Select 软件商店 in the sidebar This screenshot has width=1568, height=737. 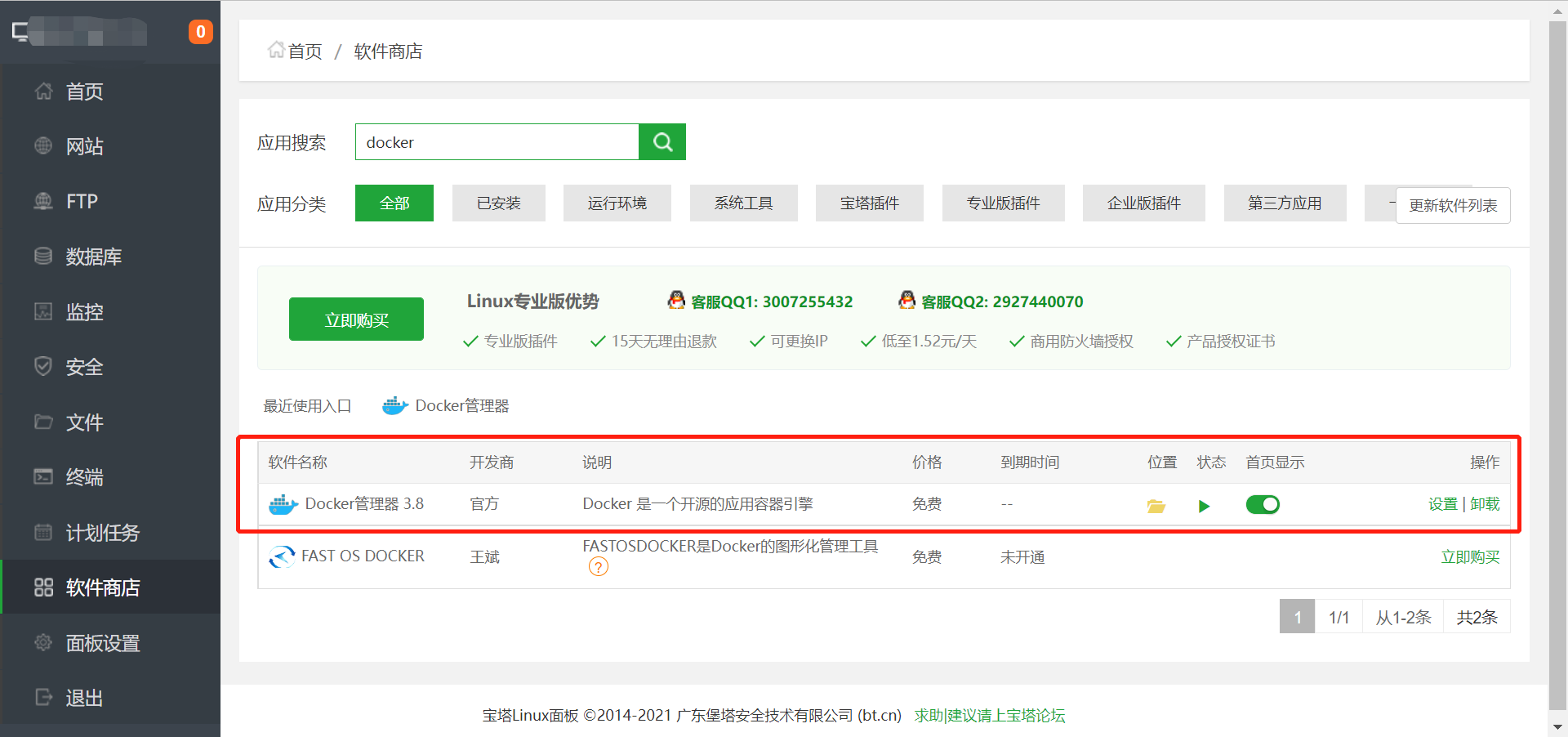110,587
